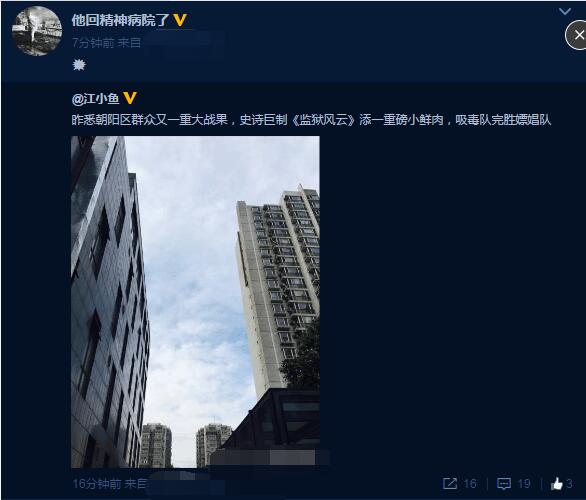Enlarge the reposted building photo
Viewport: 586px width, 500px height.
(x=195, y=302)
